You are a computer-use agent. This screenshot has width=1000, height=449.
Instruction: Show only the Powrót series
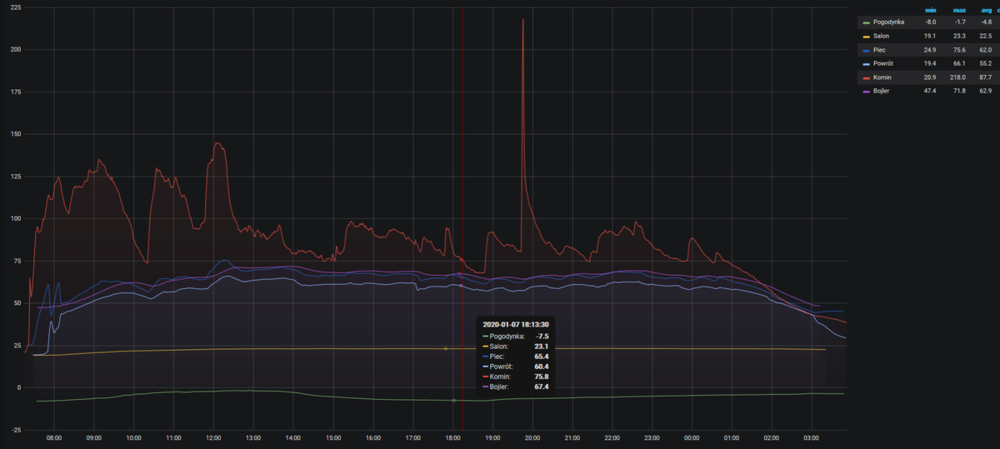click(883, 63)
